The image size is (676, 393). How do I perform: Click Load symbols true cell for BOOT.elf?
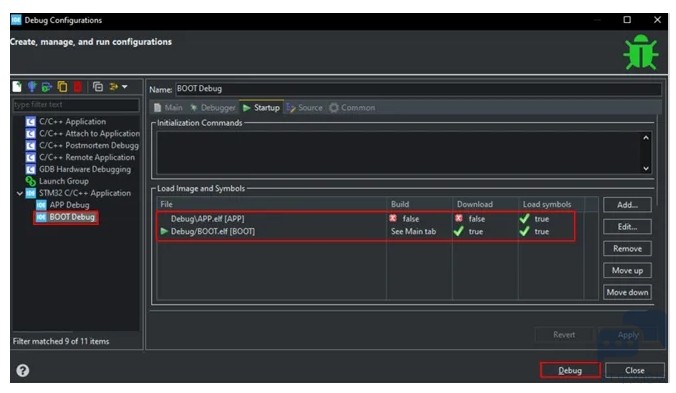coord(535,231)
